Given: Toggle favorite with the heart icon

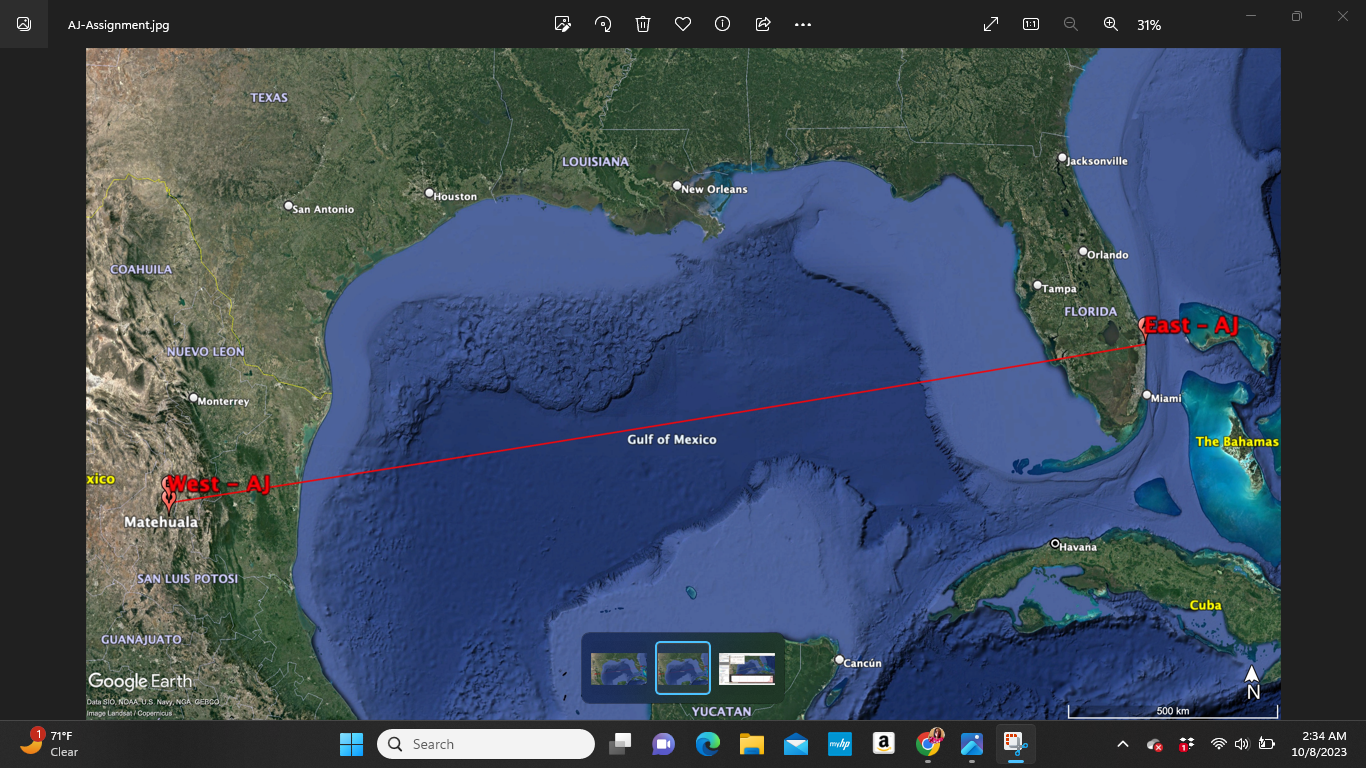Looking at the screenshot, I should 682,24.
